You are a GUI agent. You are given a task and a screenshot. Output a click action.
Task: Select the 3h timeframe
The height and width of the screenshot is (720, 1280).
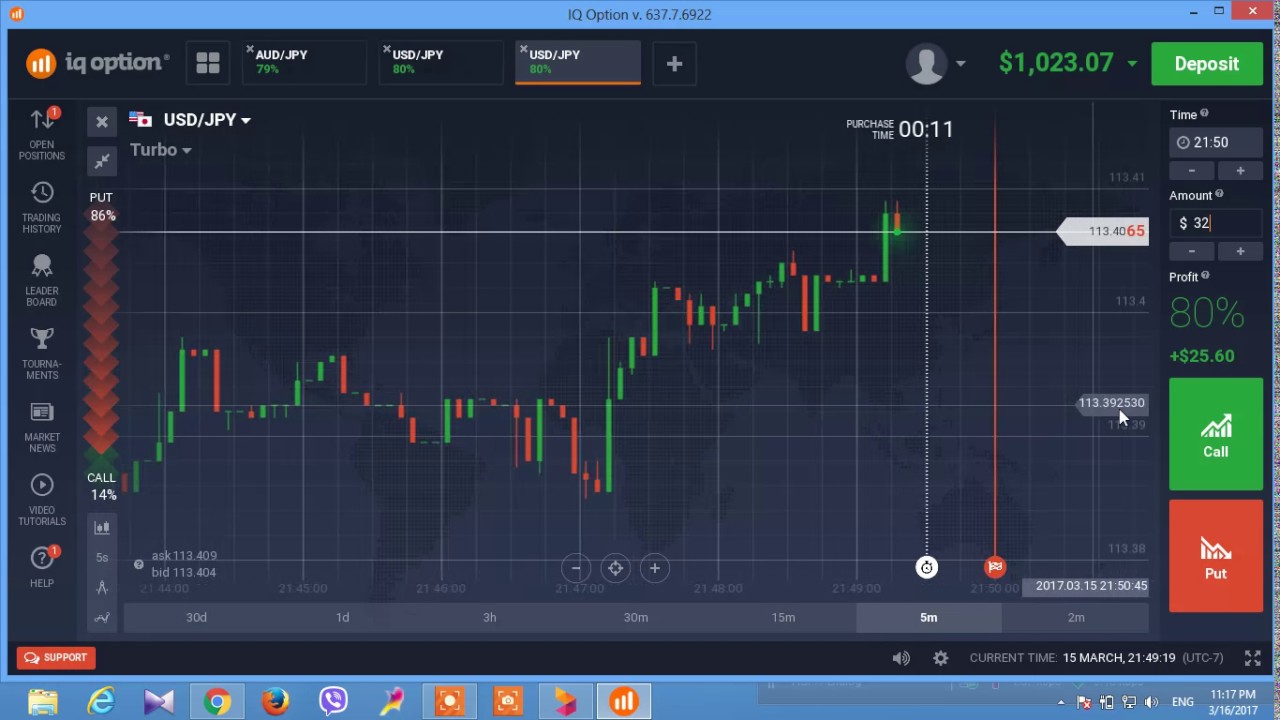(x=489, y=618)
